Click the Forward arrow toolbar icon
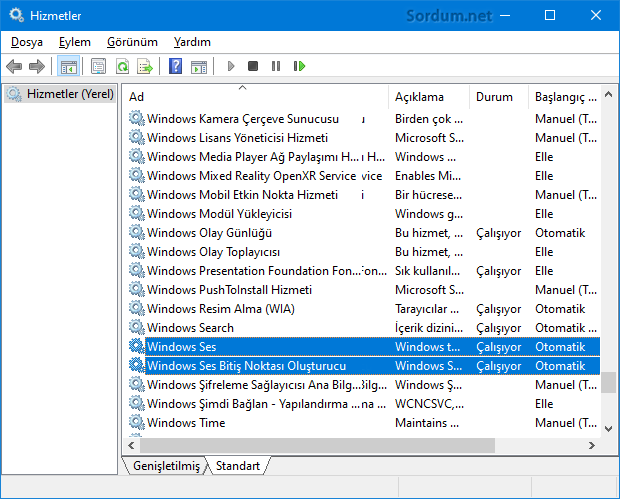This screenshot has height=499, width=620. pos(37,66)
